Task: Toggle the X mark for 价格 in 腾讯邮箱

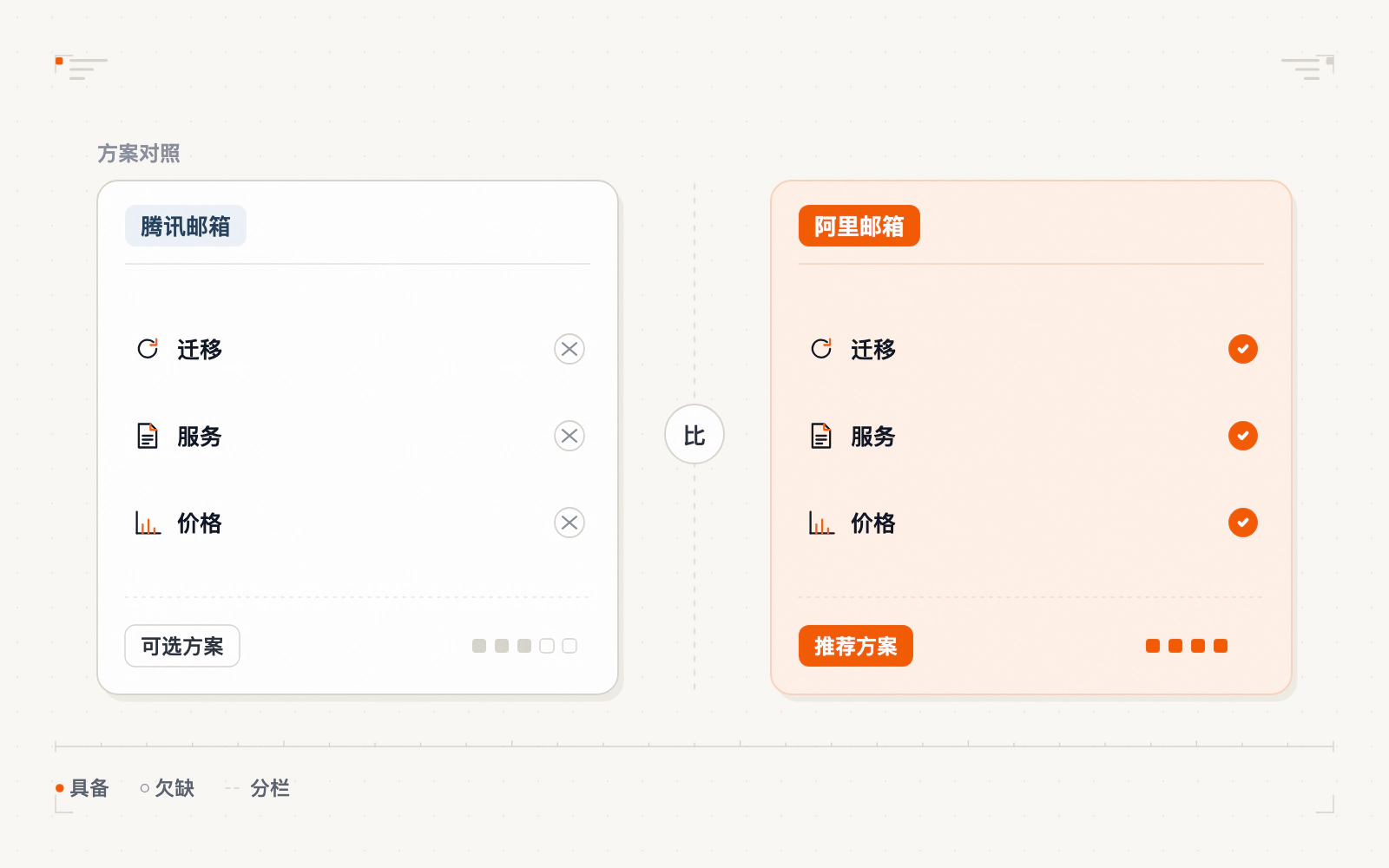Action: [x=569, y=523]
